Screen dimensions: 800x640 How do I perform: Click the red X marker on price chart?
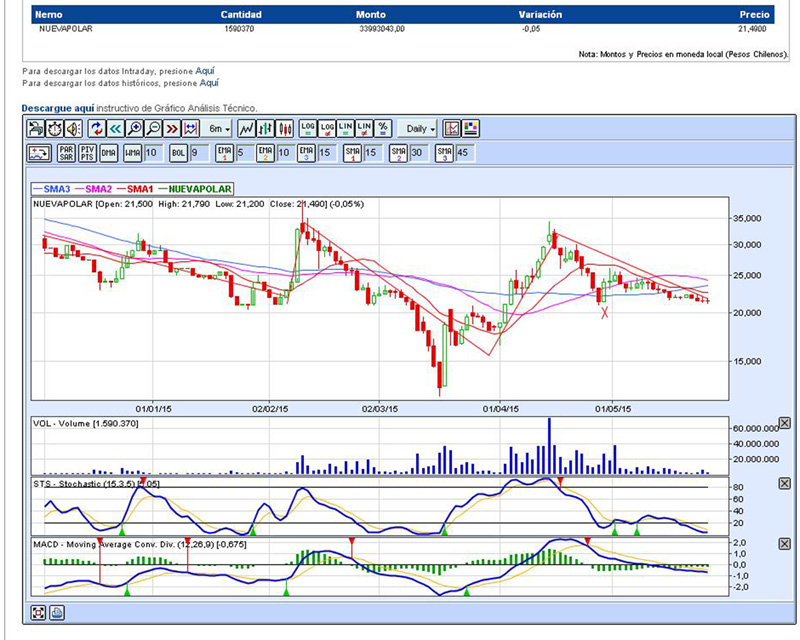605,312
